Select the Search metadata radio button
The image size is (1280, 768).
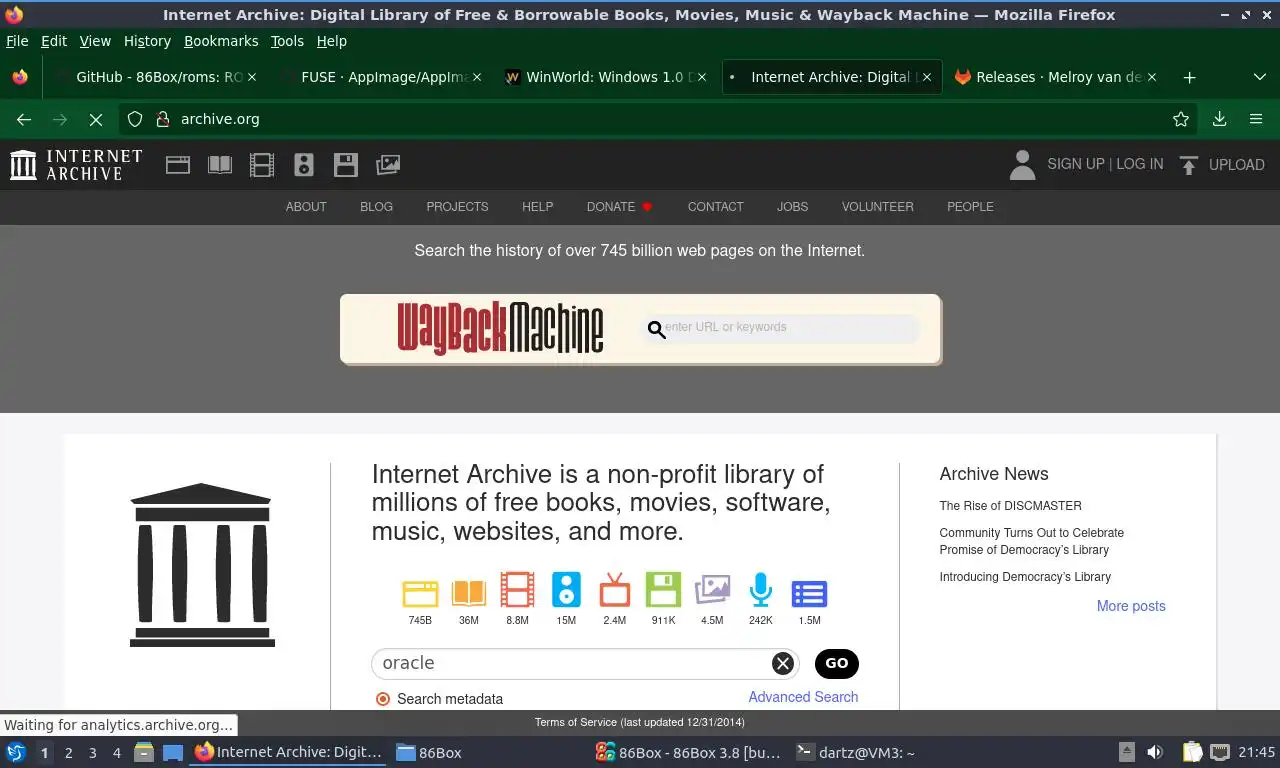(x=382, y=699)
